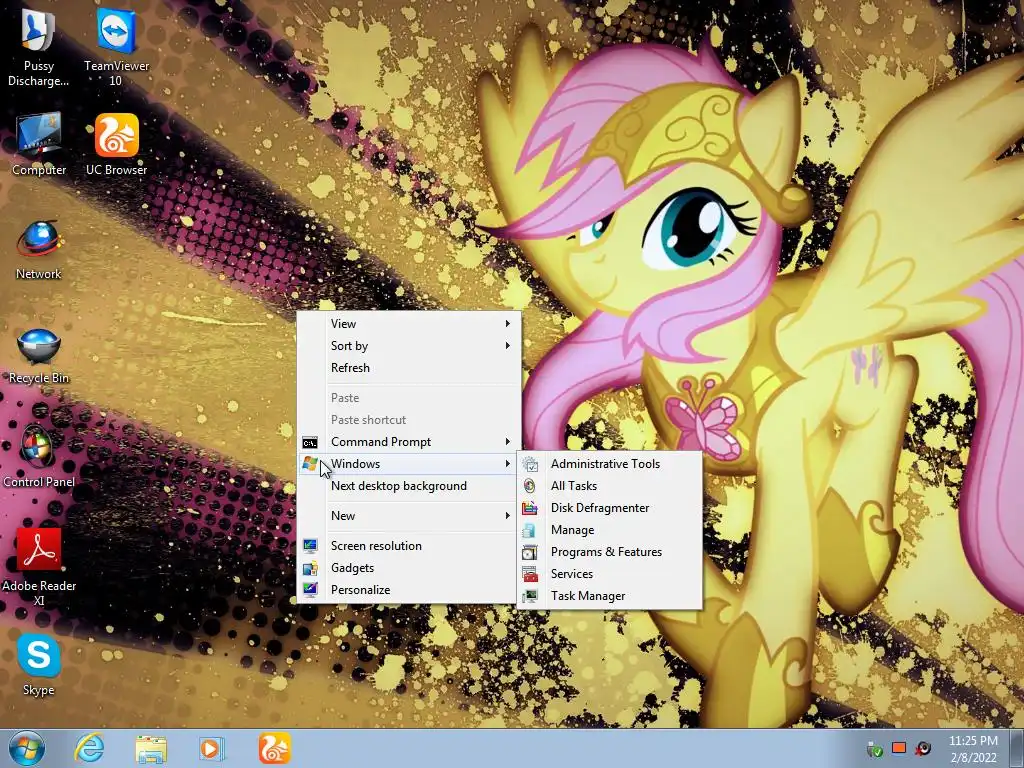Expand the New submenu arrow
Viewport: 1024px width, 768px height.
pyautogui.click(x=507, y=516)
